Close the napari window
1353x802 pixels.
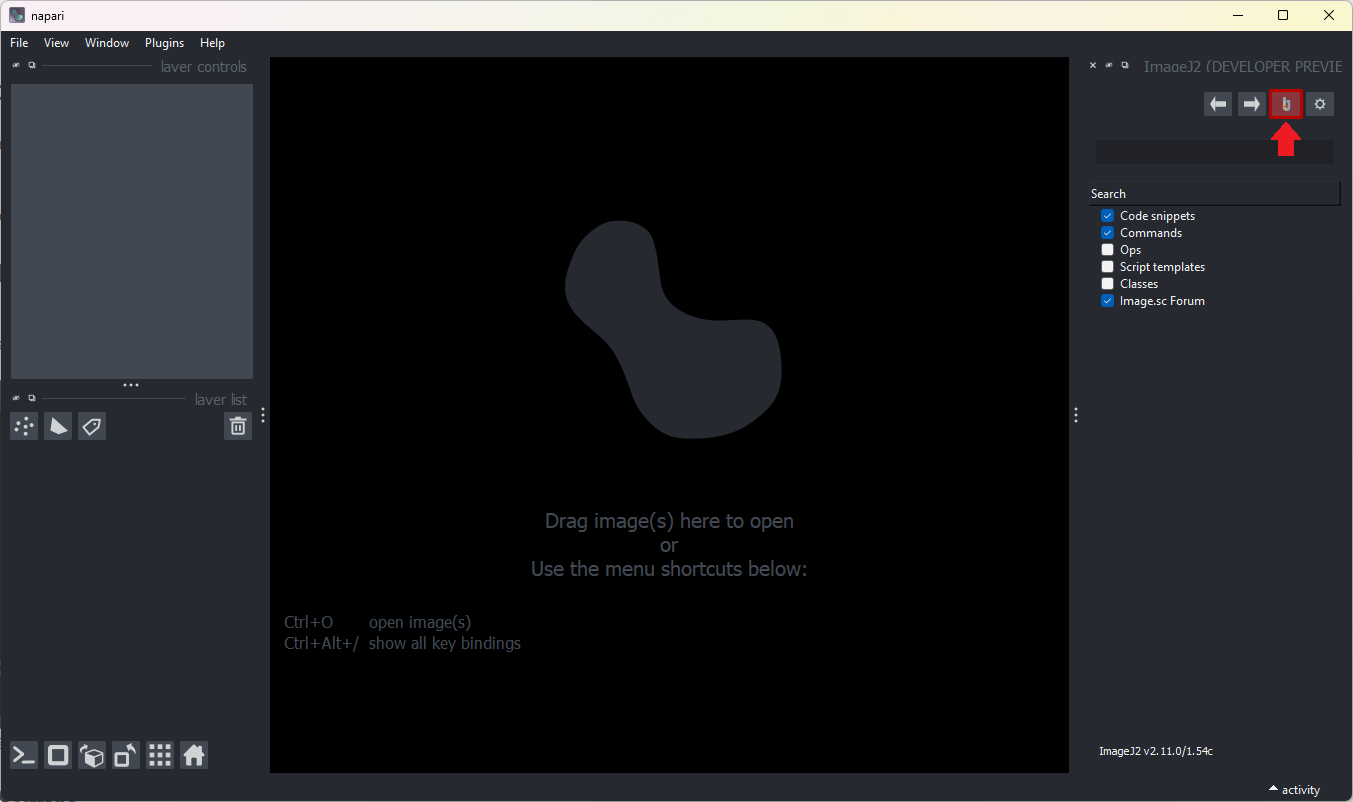pos(1329,15)
